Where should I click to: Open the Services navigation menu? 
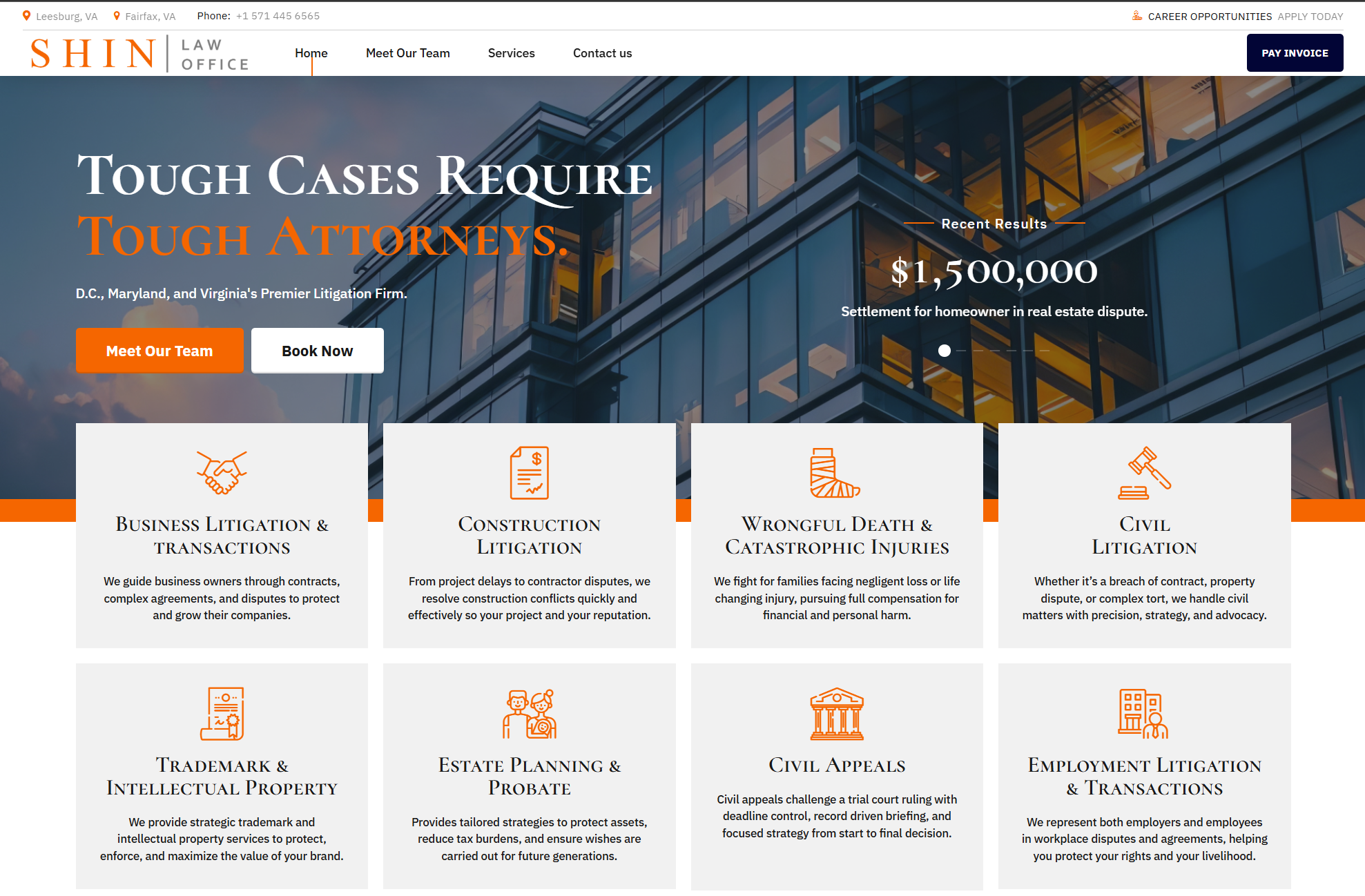(x=511, y=52)
